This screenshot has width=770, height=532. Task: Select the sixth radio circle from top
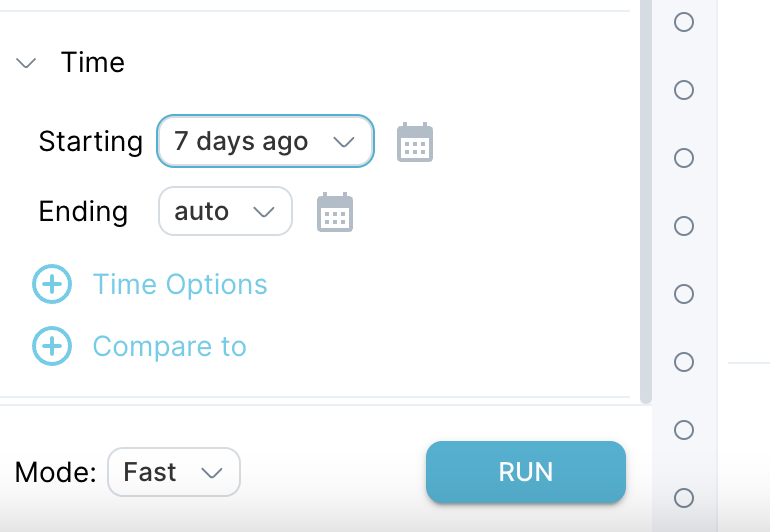click(684, 362)
